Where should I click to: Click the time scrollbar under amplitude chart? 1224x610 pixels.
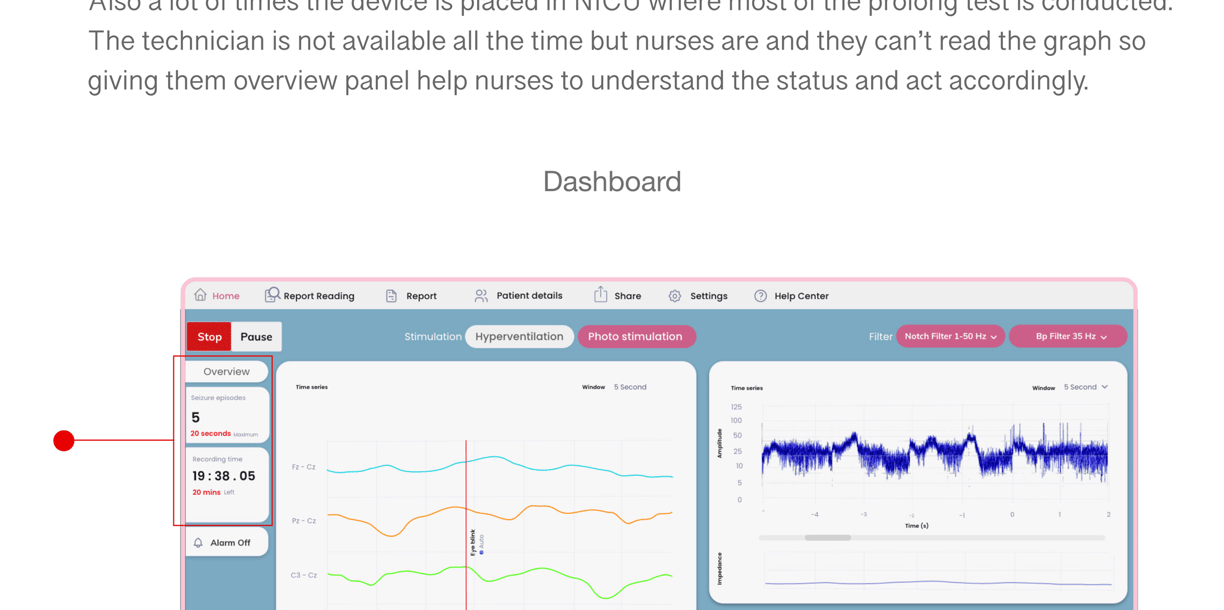(x=931, y=538)
